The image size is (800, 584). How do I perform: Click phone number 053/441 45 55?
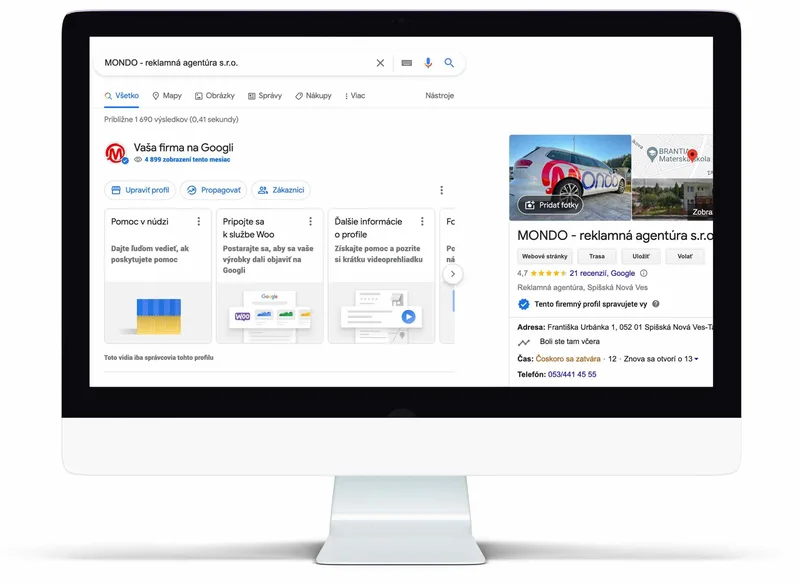(572, 374)
